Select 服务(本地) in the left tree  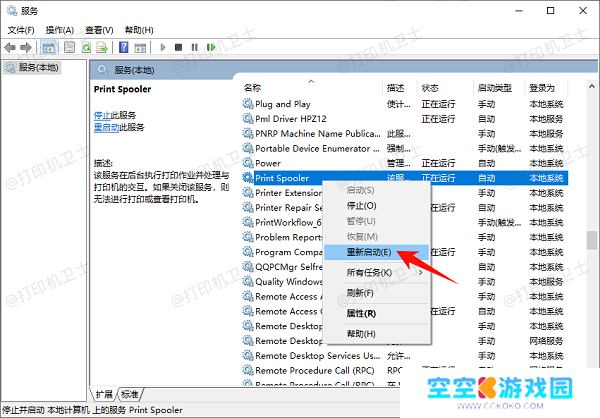(32, 68)
